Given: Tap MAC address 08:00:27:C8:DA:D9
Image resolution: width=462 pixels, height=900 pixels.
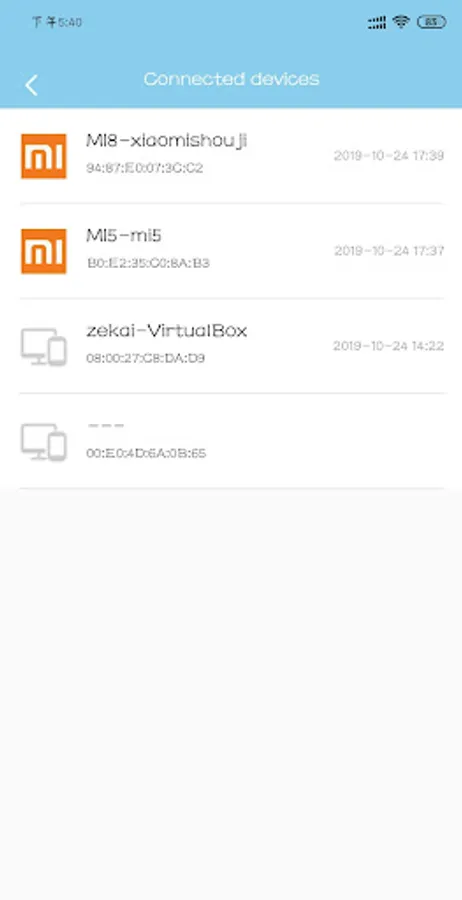Looking at the screenshot, I should point(146,359).
